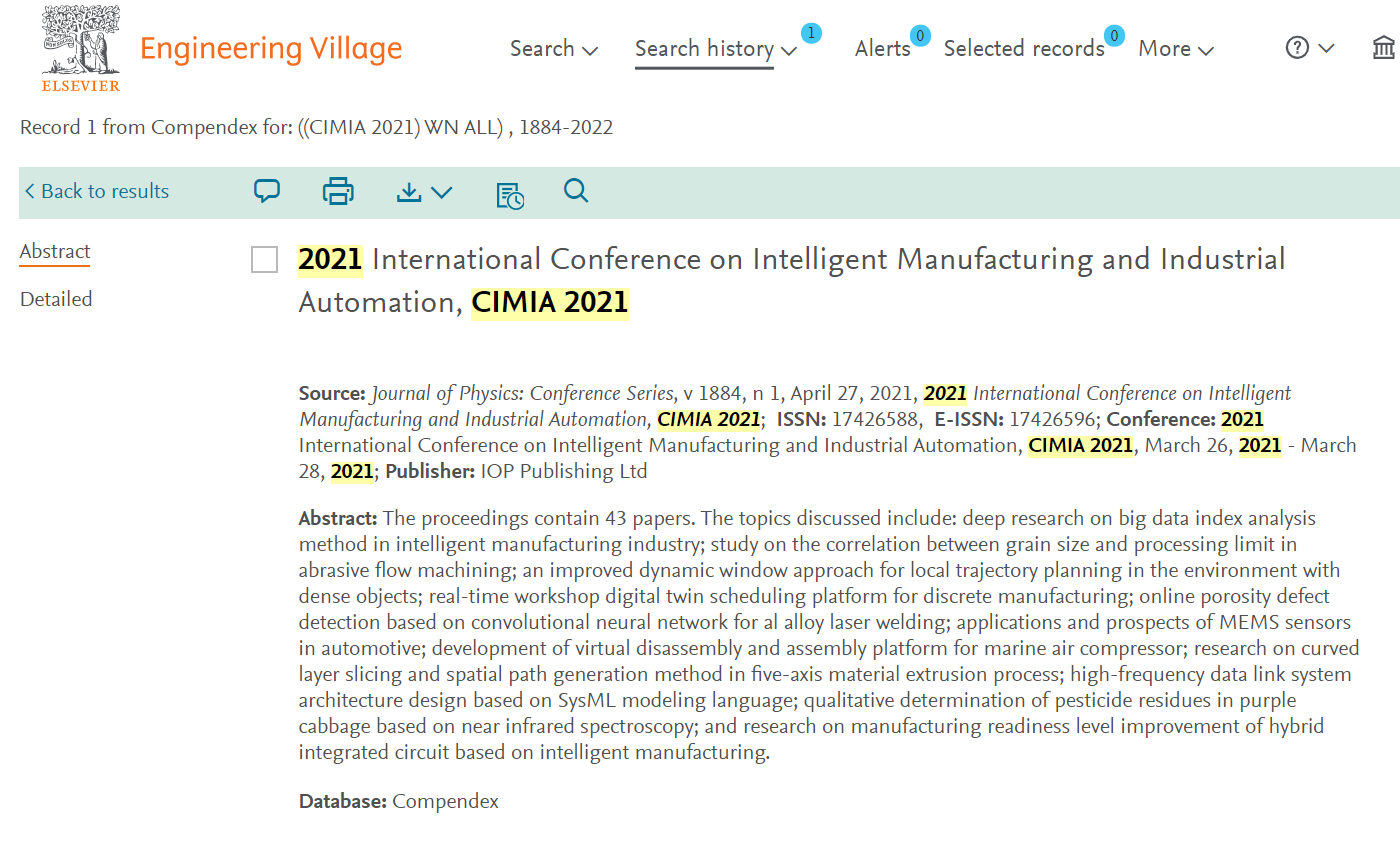Expand the Search dropdown menu
The image size is (1400, 841).
point(554,49)
